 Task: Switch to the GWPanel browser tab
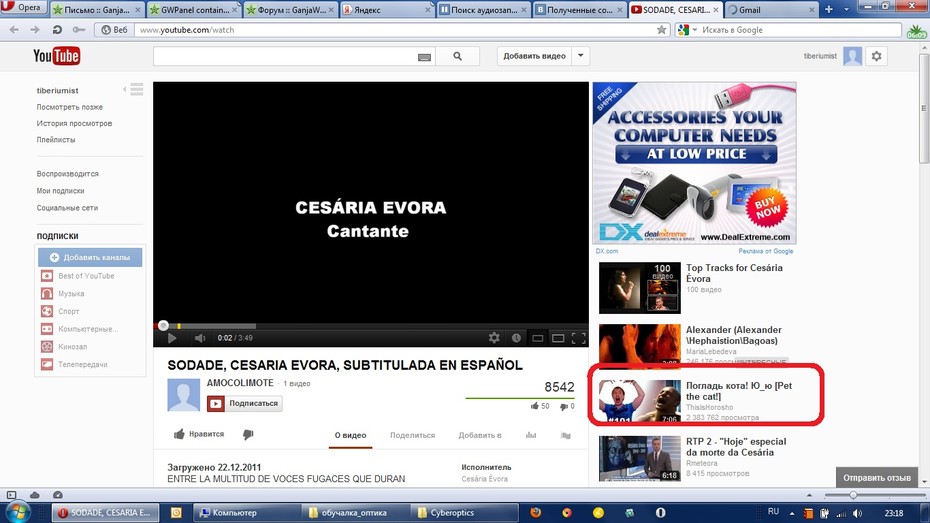point(193,9)
